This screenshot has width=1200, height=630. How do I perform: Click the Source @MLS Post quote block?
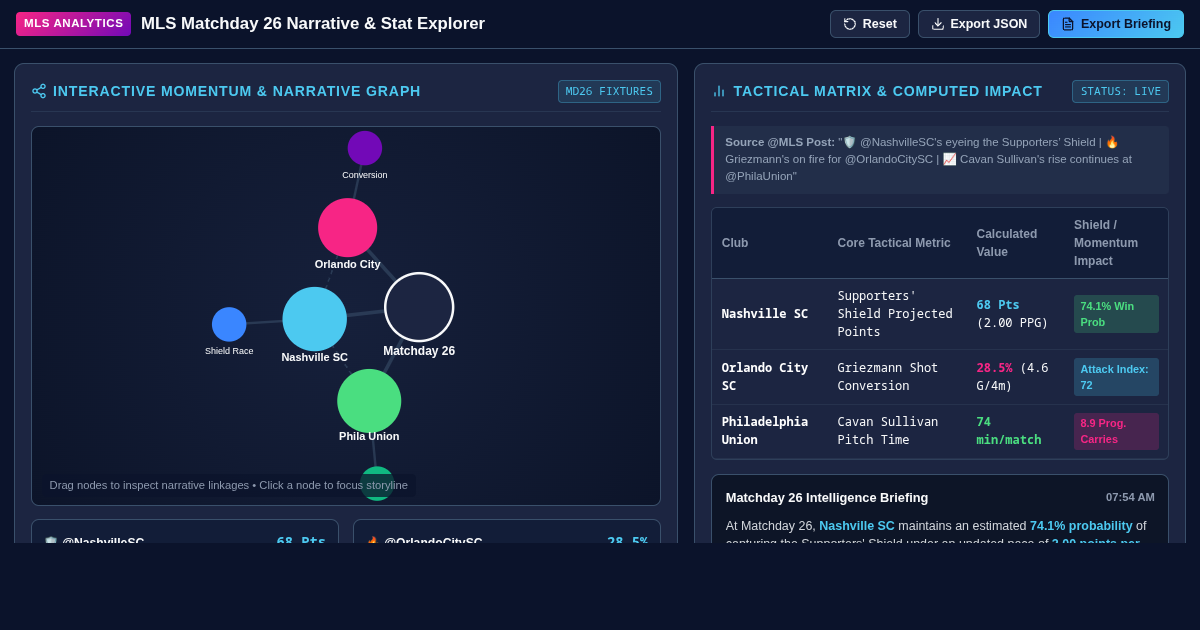coord(940,160)
